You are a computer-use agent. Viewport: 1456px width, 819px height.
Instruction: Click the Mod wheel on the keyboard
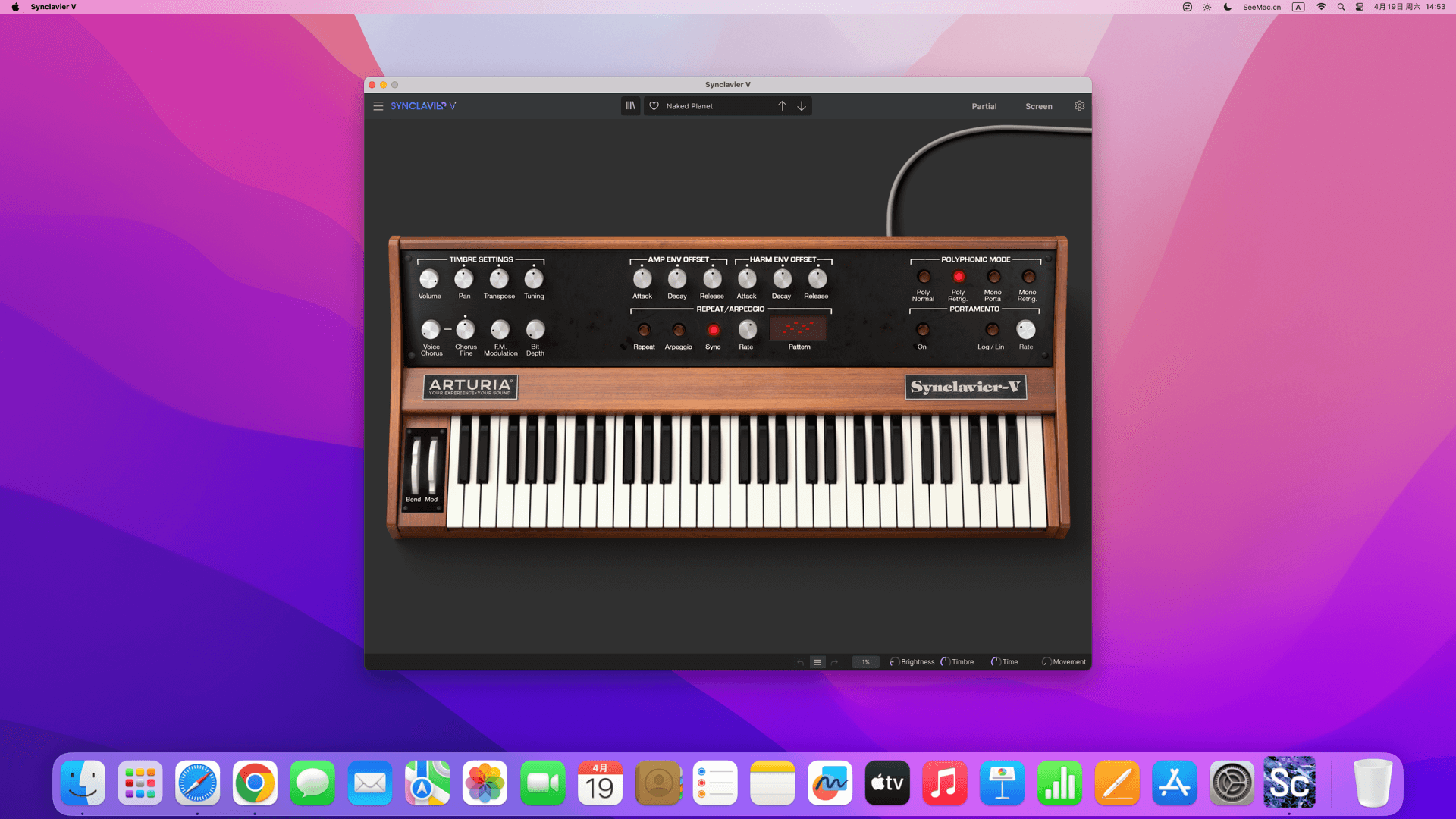point(432,466)
